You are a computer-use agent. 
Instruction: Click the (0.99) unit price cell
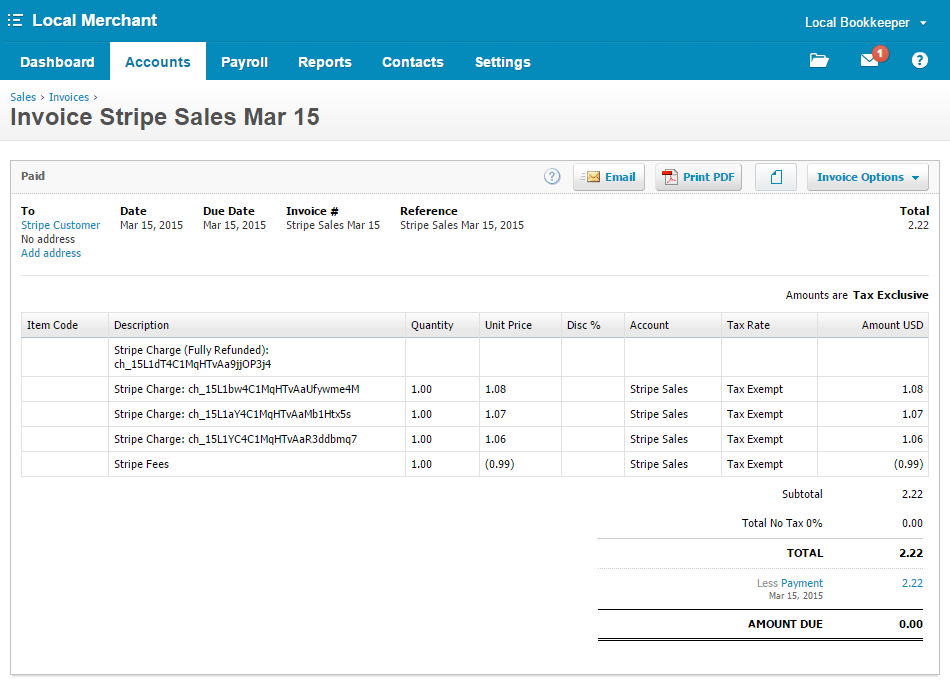(x=520, y=464)
